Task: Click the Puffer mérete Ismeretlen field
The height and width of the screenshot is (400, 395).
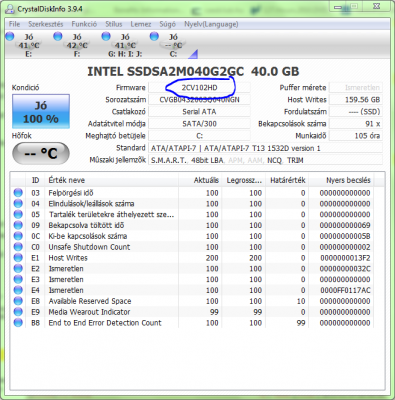Action: tap(356, 88)
